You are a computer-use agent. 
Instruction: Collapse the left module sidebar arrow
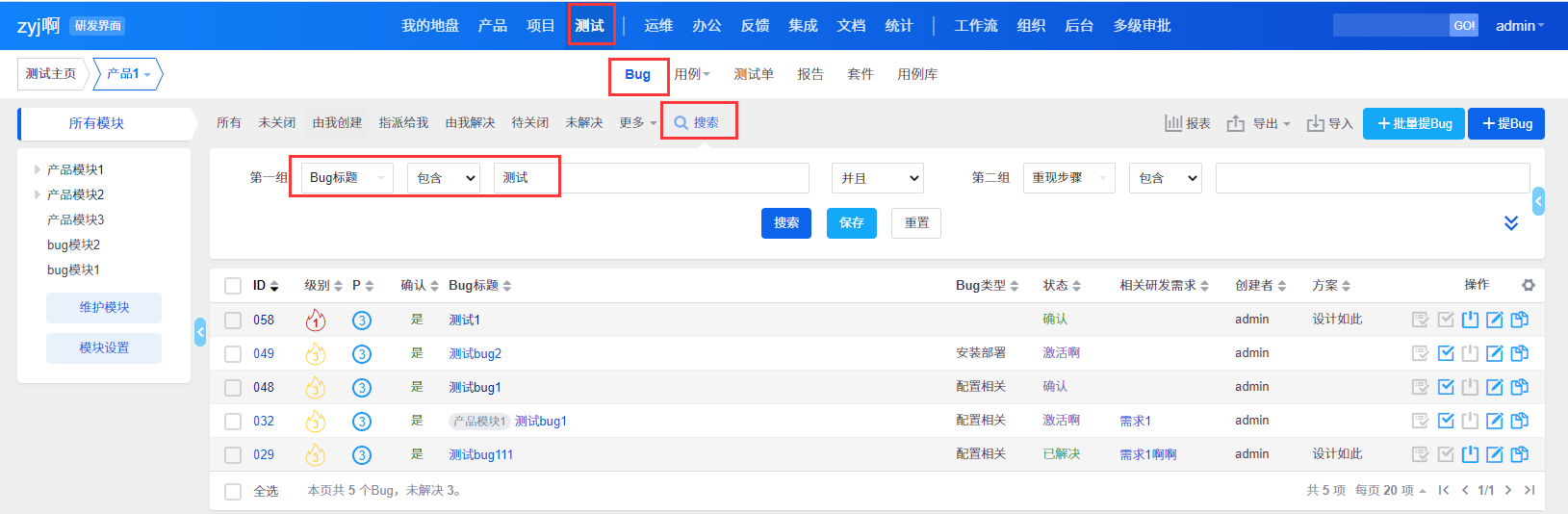click(200, 332)
